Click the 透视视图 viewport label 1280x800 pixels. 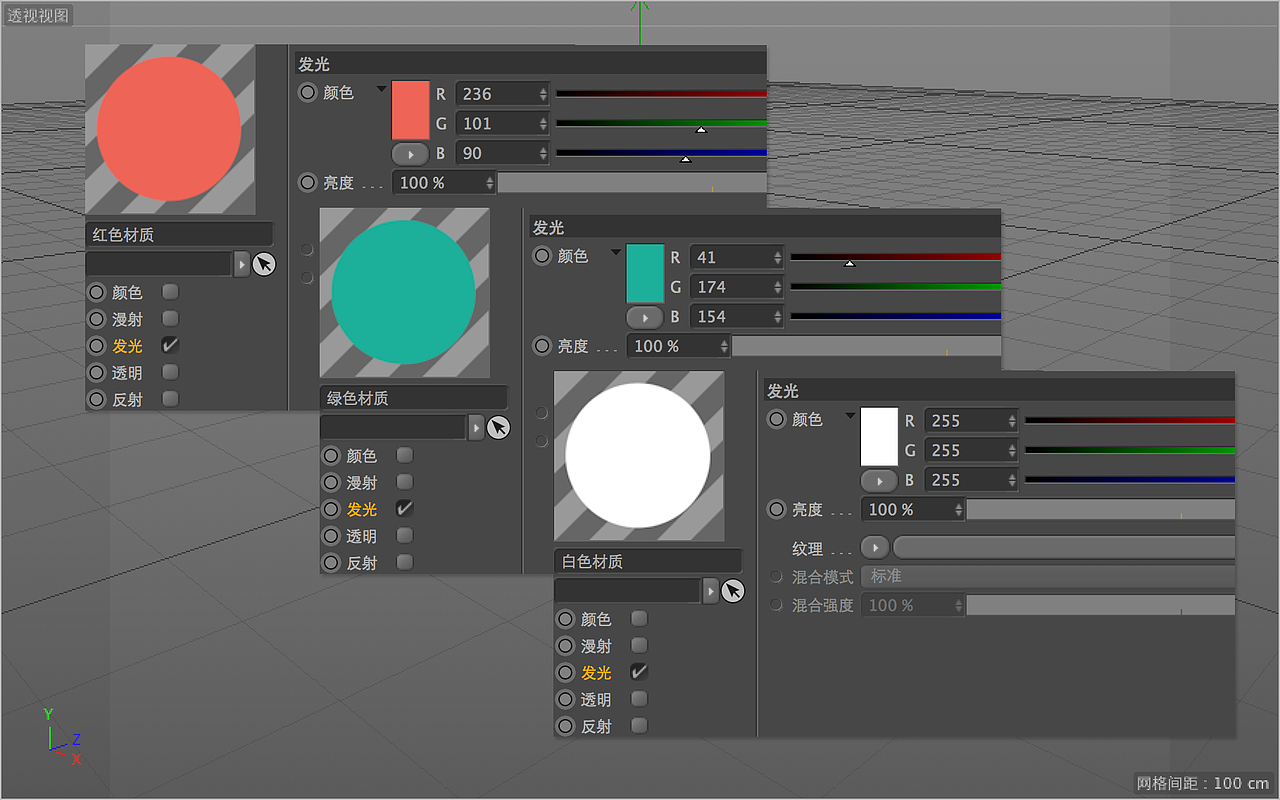(x=39, y=16)
